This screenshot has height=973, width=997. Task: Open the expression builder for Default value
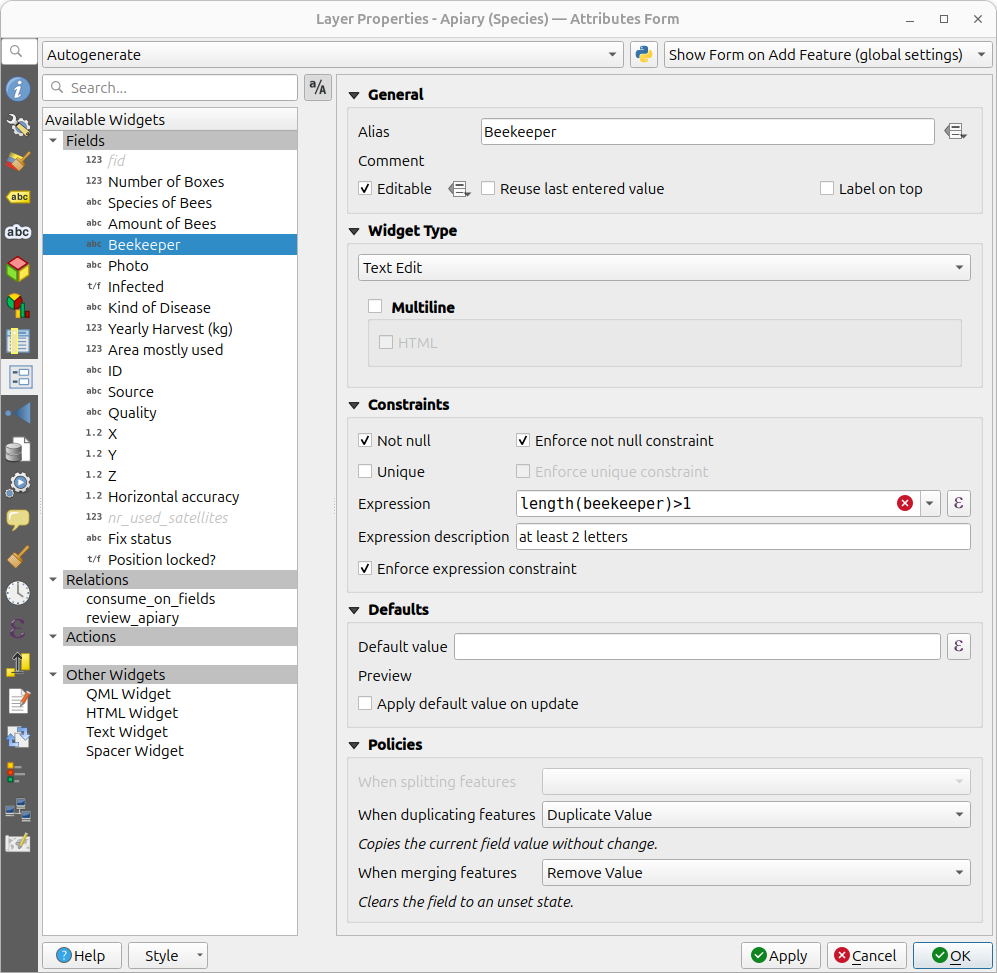[958, 646]
